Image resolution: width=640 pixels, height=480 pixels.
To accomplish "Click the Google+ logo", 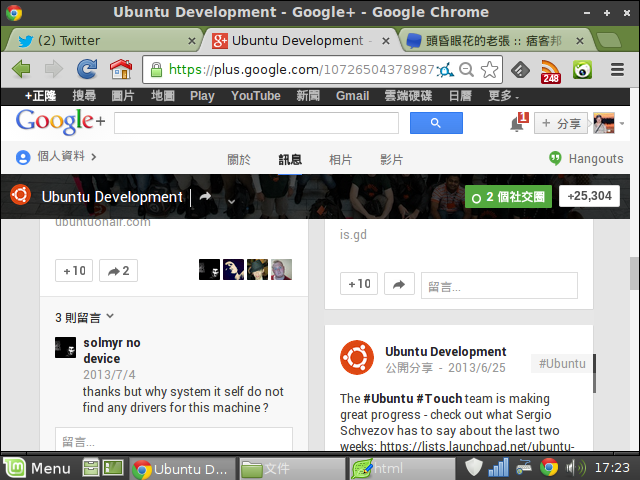I will pyautogui.click(x=60, y=121).
